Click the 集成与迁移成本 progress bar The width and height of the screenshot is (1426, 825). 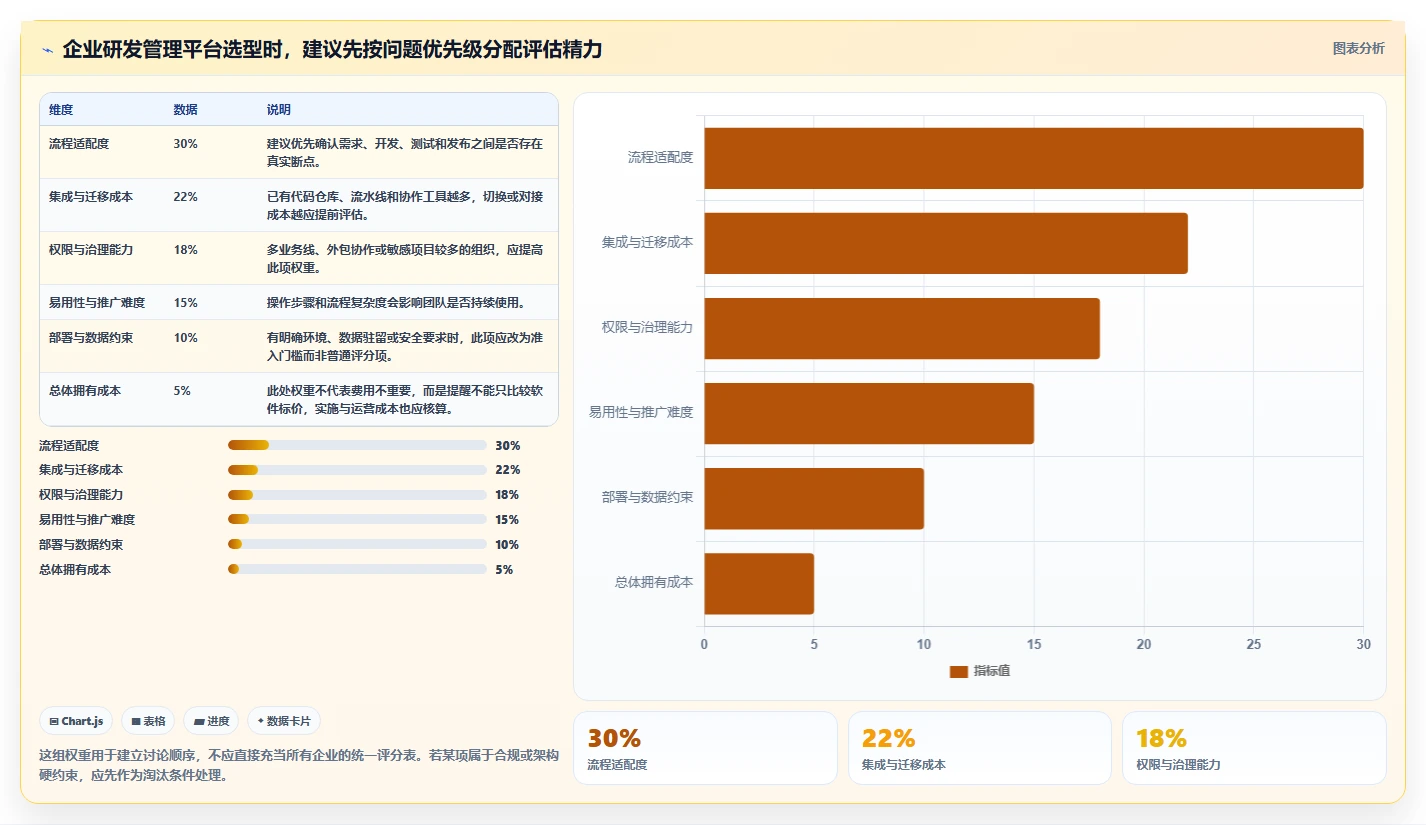[x=357, y=470]
